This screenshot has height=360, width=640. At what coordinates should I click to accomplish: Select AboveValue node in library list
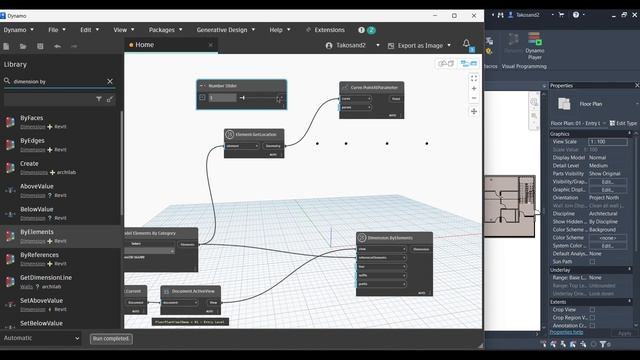61,191
